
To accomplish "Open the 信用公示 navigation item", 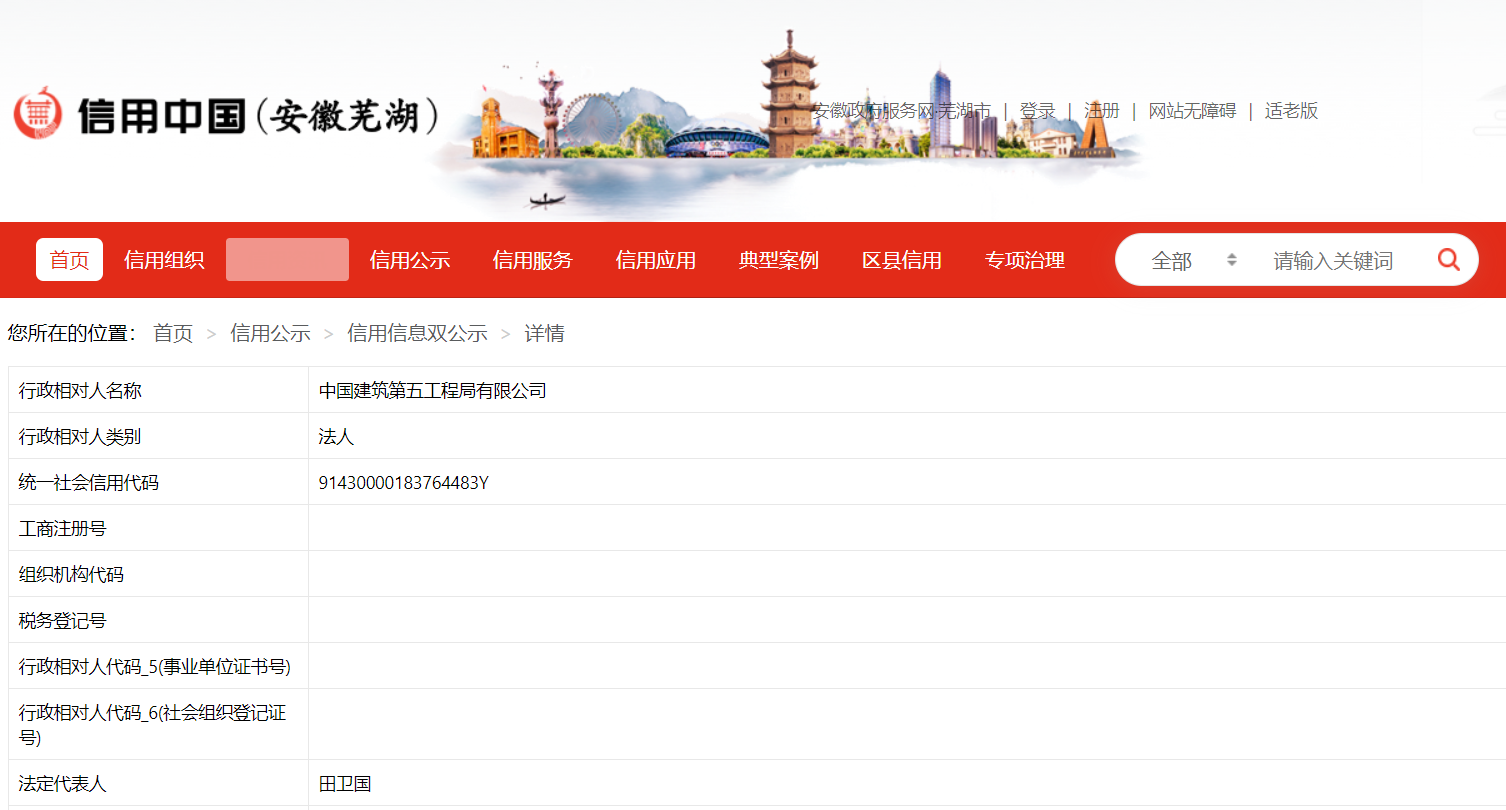I will pos(410,260).
